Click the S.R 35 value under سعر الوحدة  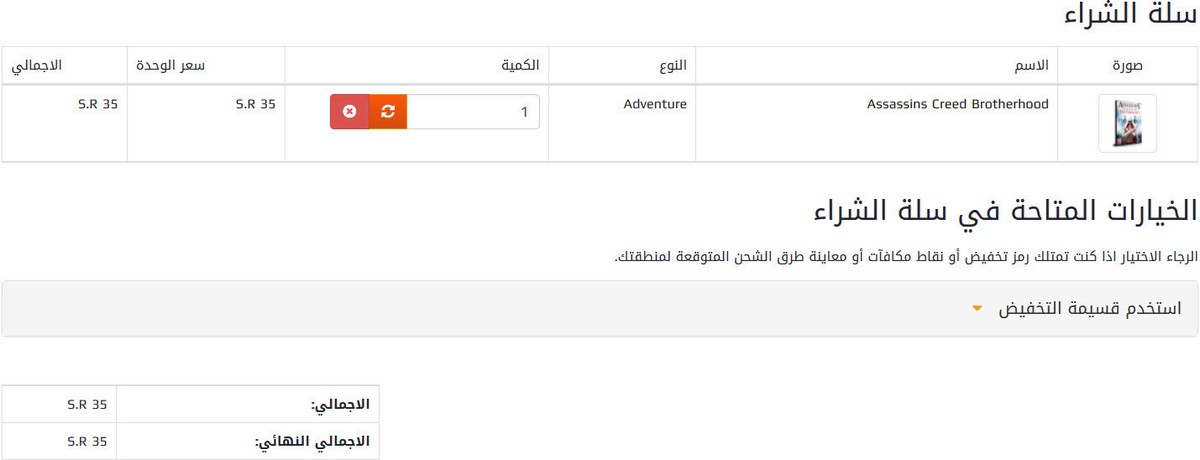(255, 103)
